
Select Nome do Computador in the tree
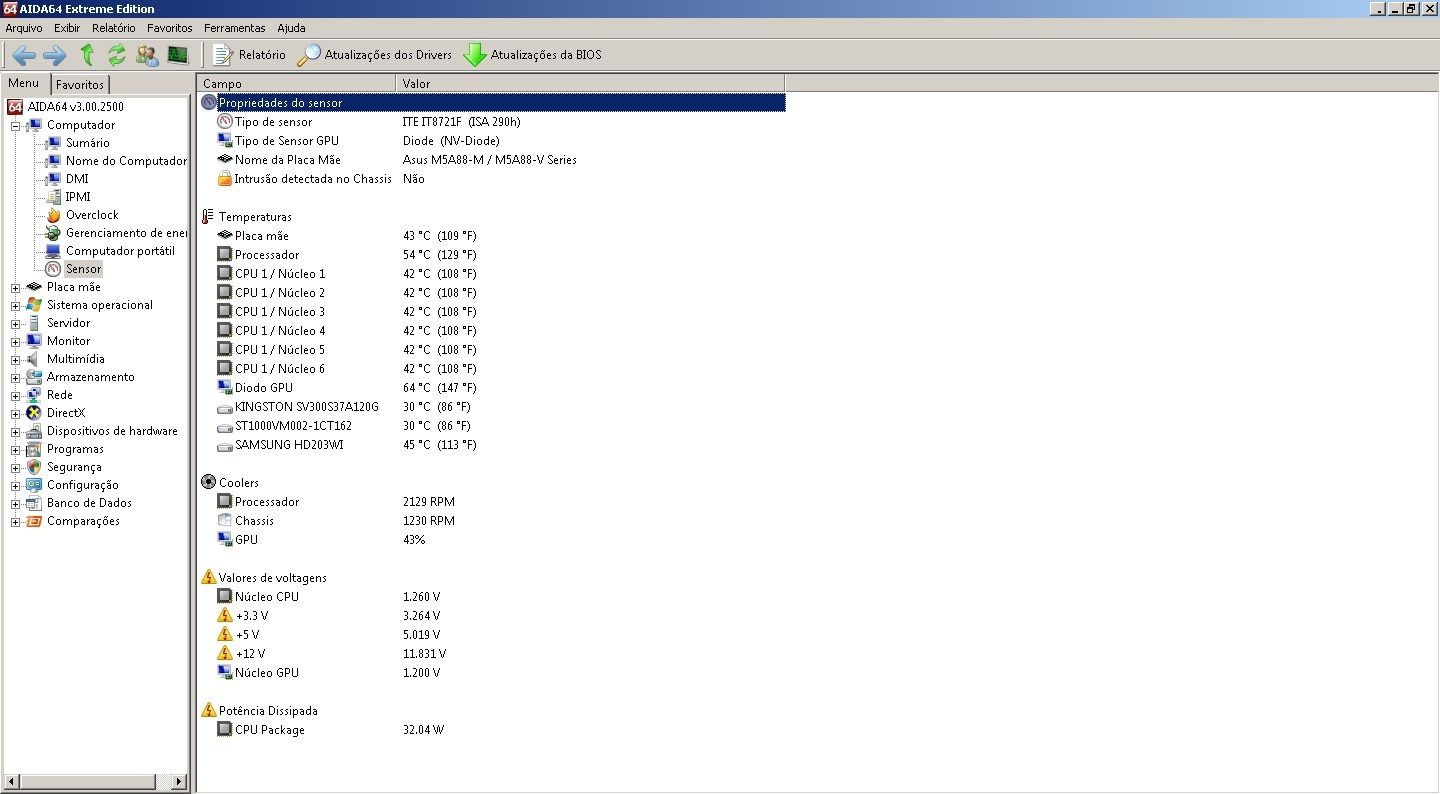click(126, 161)
